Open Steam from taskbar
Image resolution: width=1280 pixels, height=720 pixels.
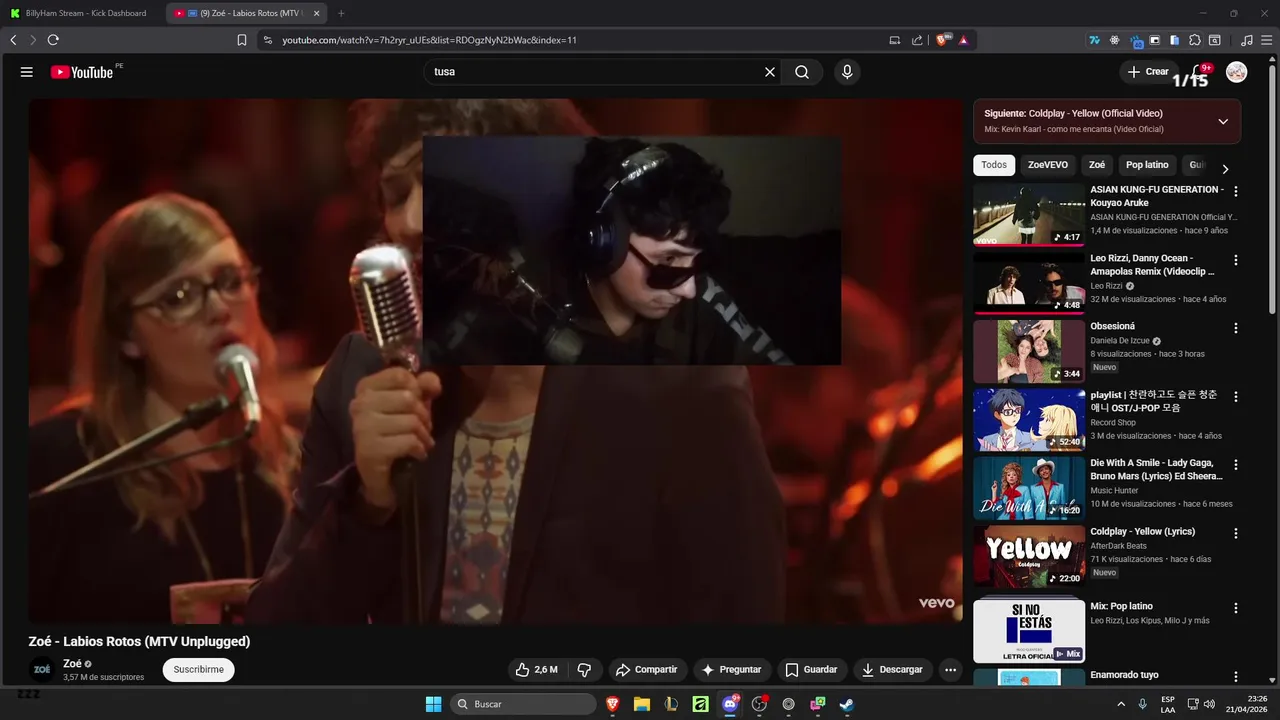846,704
